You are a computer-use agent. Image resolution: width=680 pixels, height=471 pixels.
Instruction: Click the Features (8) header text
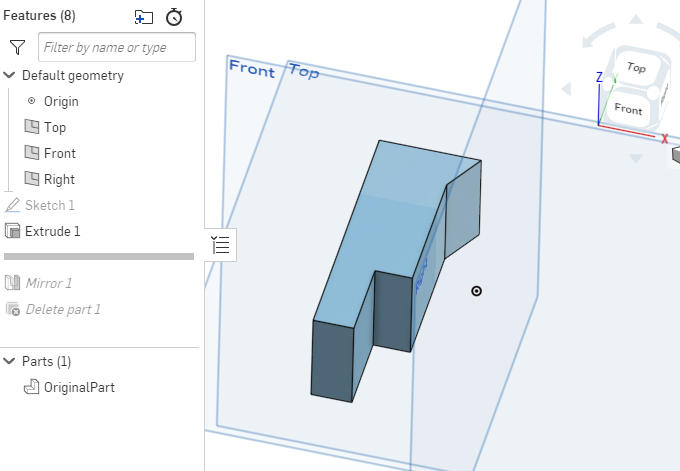coord(39,16)
